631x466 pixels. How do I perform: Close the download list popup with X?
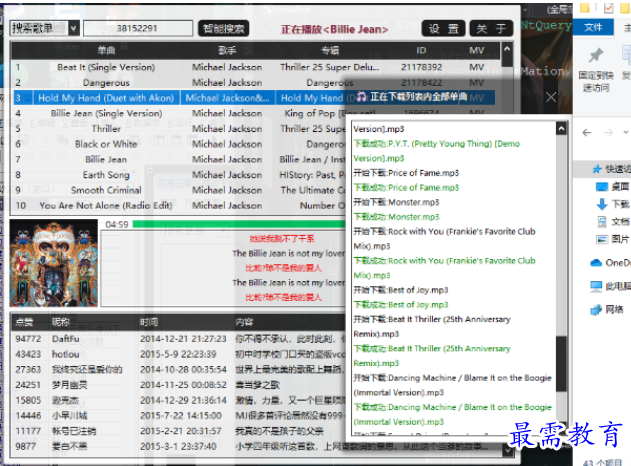(x=551, y=97)
